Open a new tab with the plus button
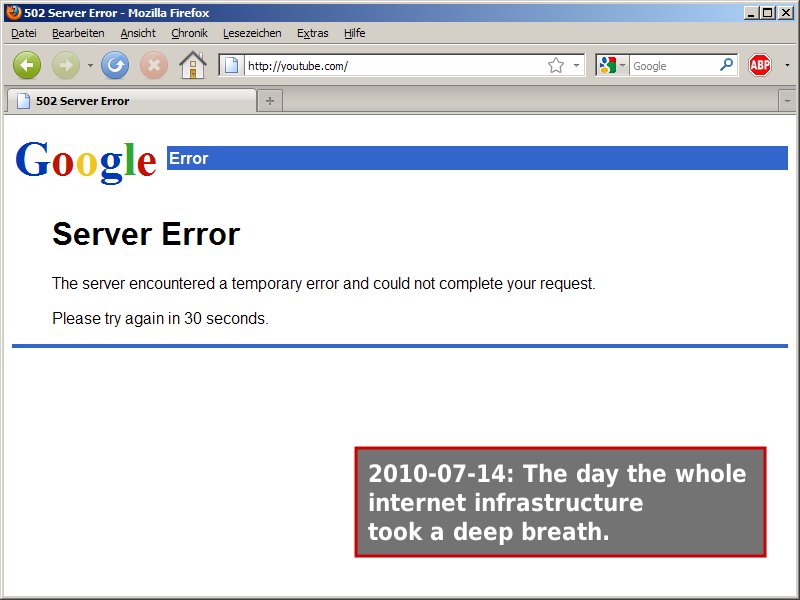The width and height of the screenshot is (800, 600). coord(270,101)
